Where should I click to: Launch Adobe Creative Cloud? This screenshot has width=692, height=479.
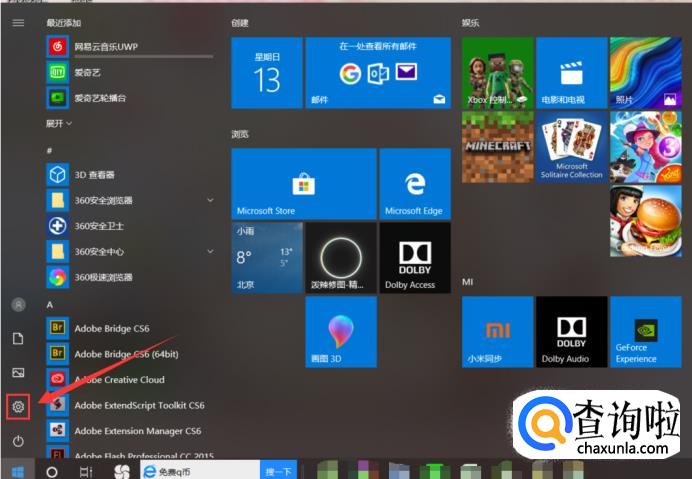coord(130,380)
